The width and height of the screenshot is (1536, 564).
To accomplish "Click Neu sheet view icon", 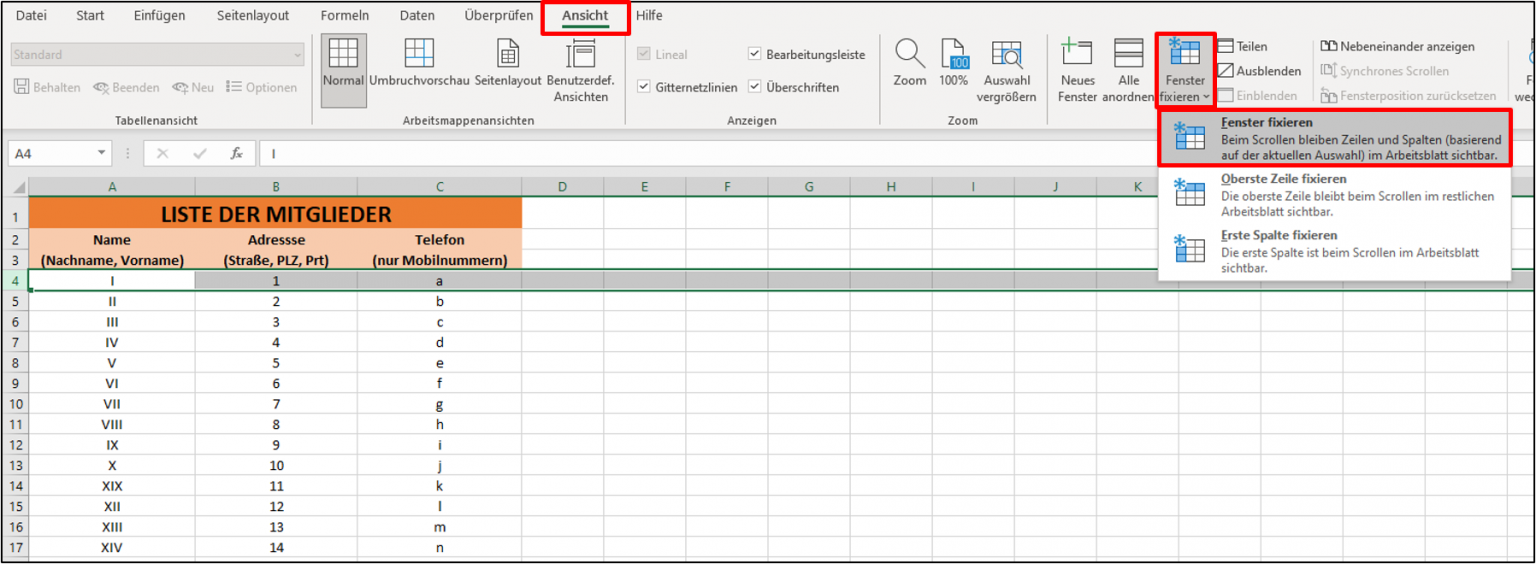I will (x=193, y=87).
